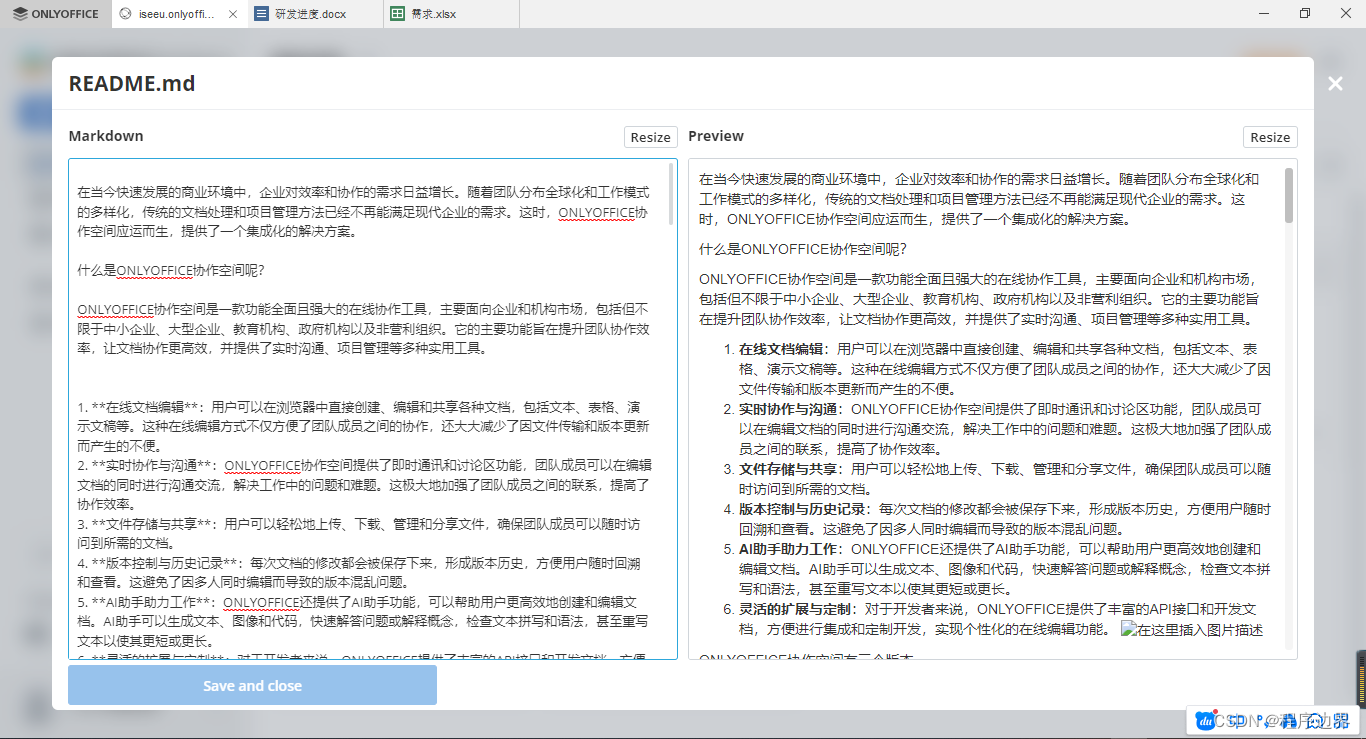Click the document icon on 研发进度.docx tab

click(262, 14)
